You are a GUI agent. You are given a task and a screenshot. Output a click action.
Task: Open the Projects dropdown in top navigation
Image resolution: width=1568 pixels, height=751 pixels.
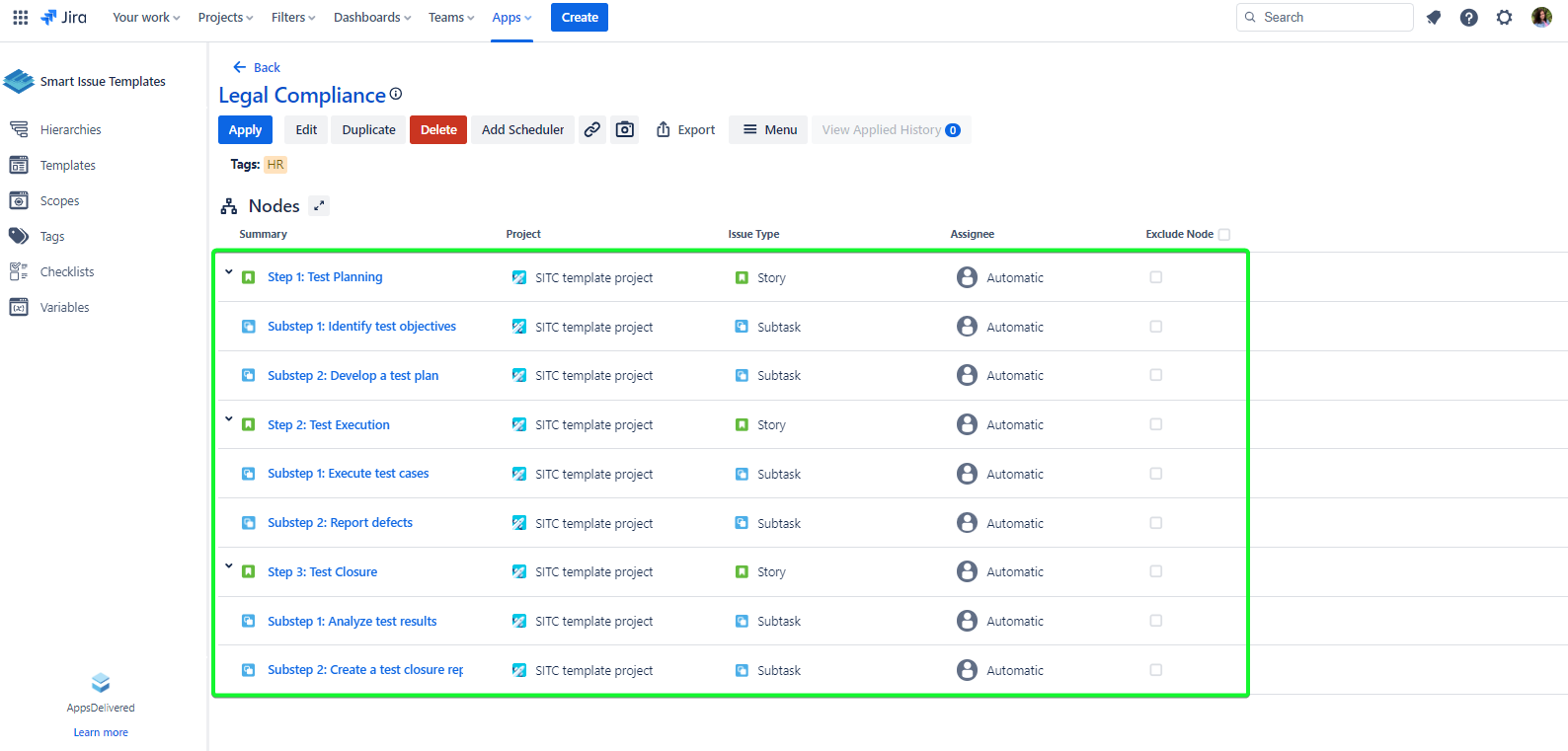[x=225, y=18]
